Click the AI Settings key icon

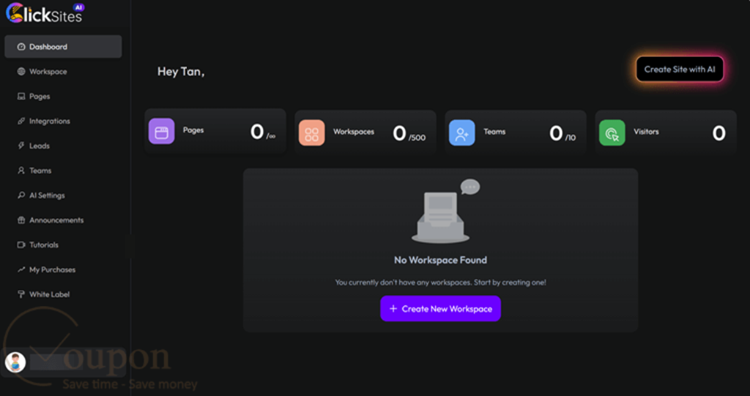(x=21, y=196)
